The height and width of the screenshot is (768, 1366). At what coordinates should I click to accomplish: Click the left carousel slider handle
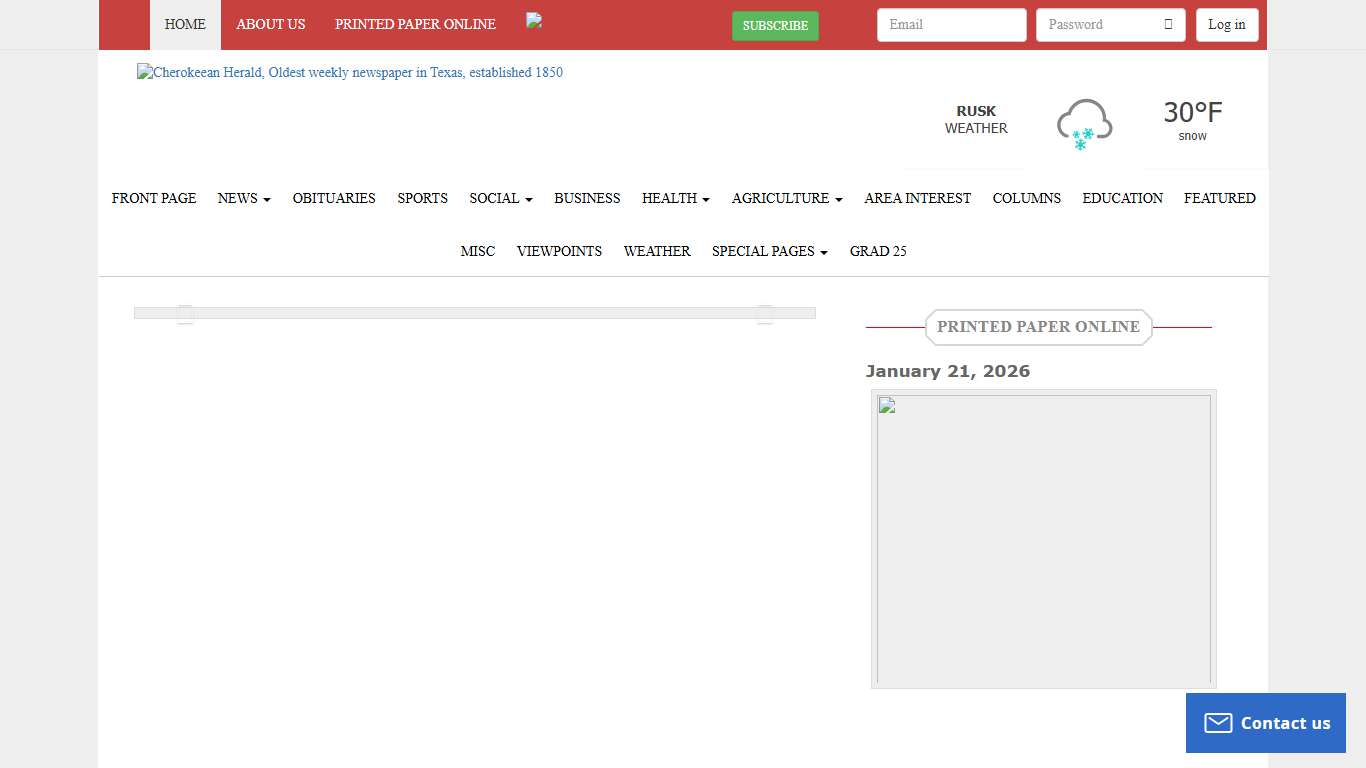(x=184, y=313)
